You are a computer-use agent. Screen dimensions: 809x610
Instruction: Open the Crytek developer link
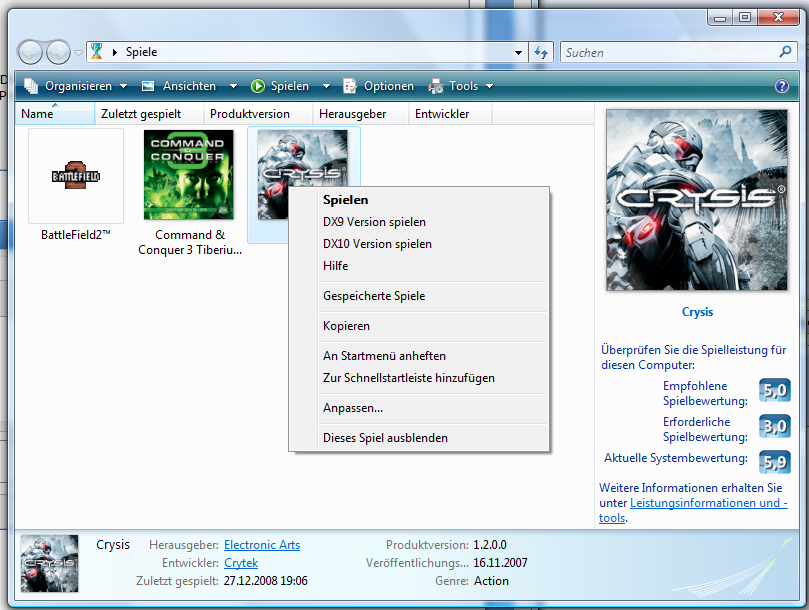(241, 563)
